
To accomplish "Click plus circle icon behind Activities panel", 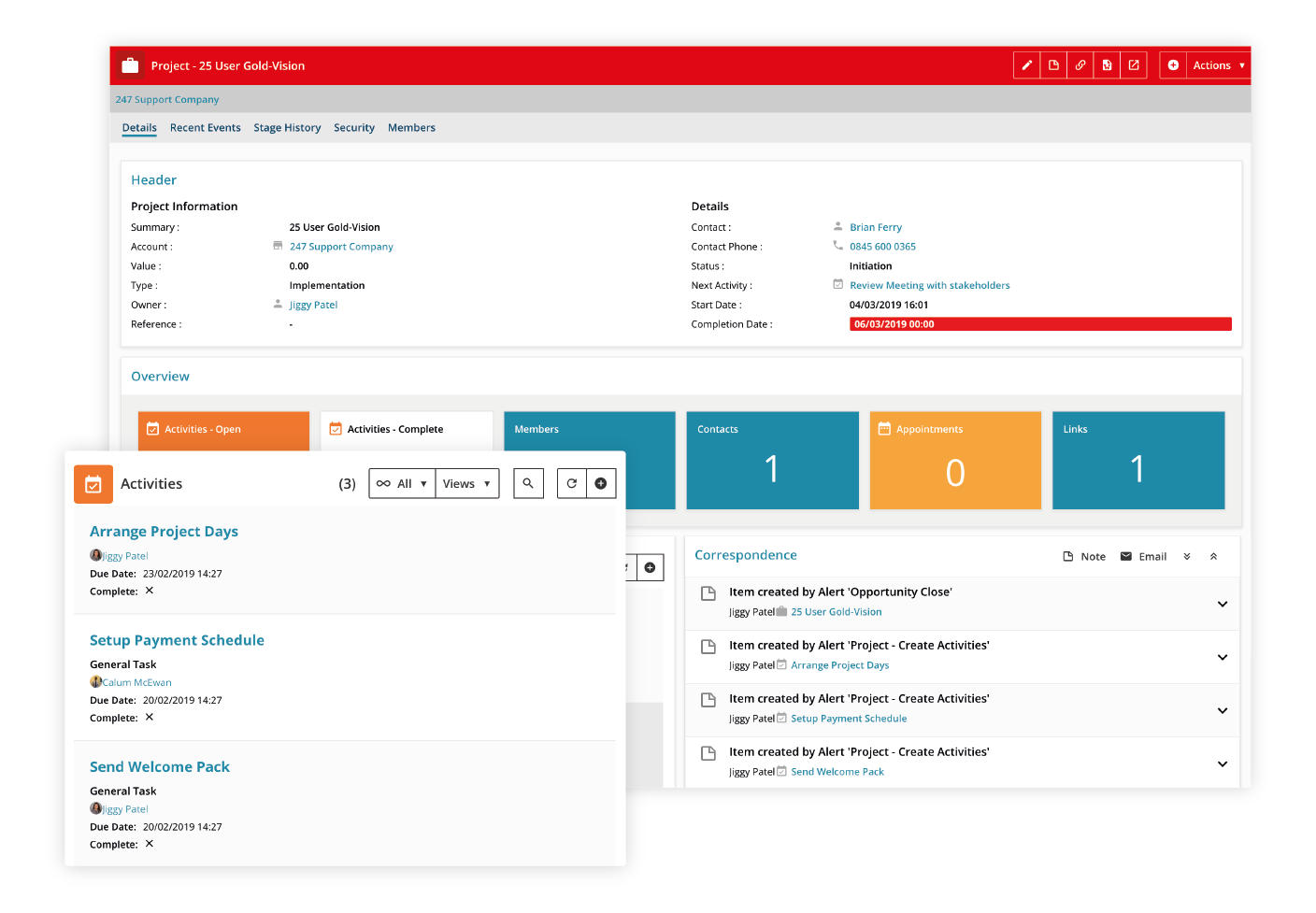I will click(651, 567).
